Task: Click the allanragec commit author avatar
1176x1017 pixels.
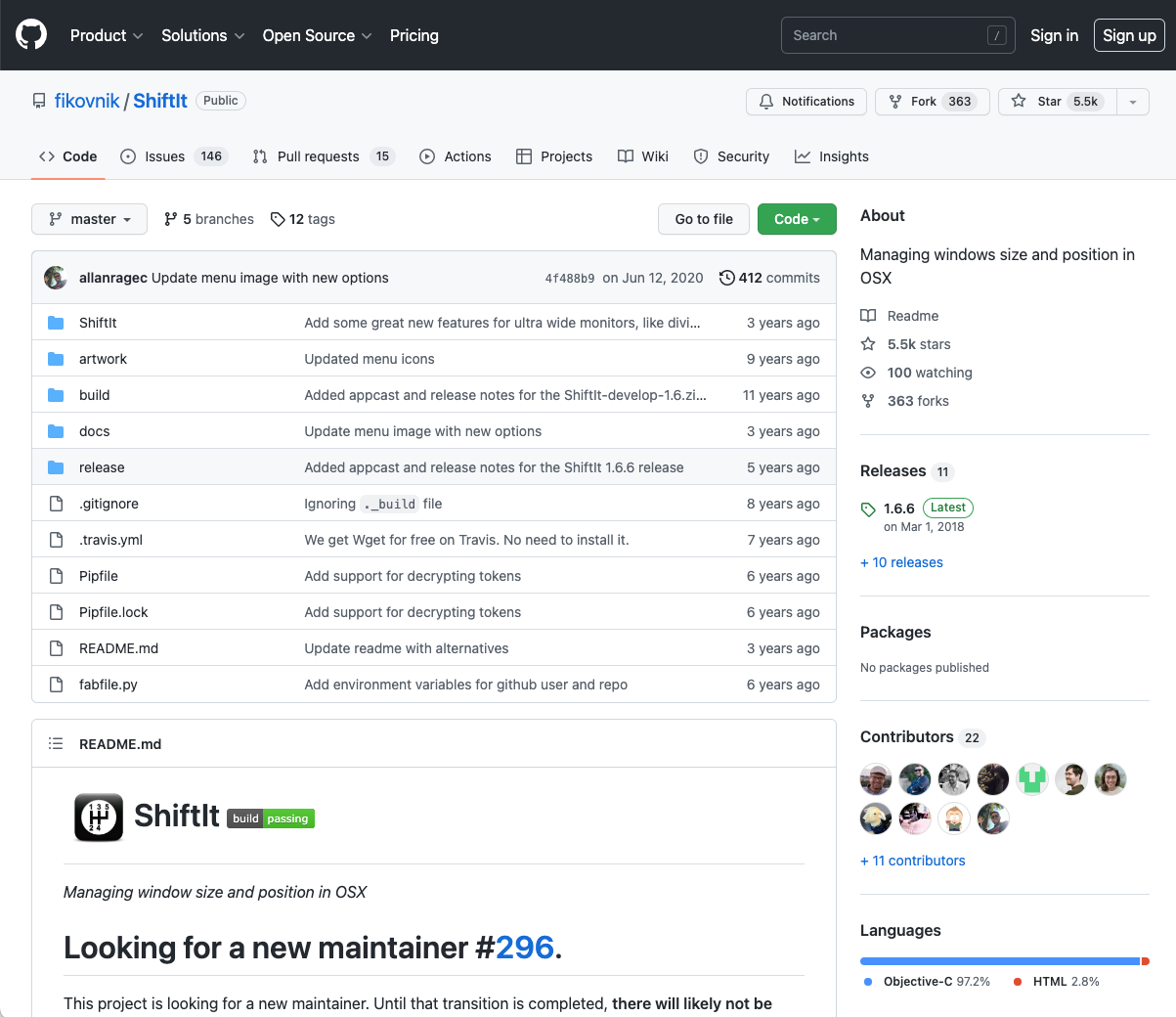Action: pos(56,278)
